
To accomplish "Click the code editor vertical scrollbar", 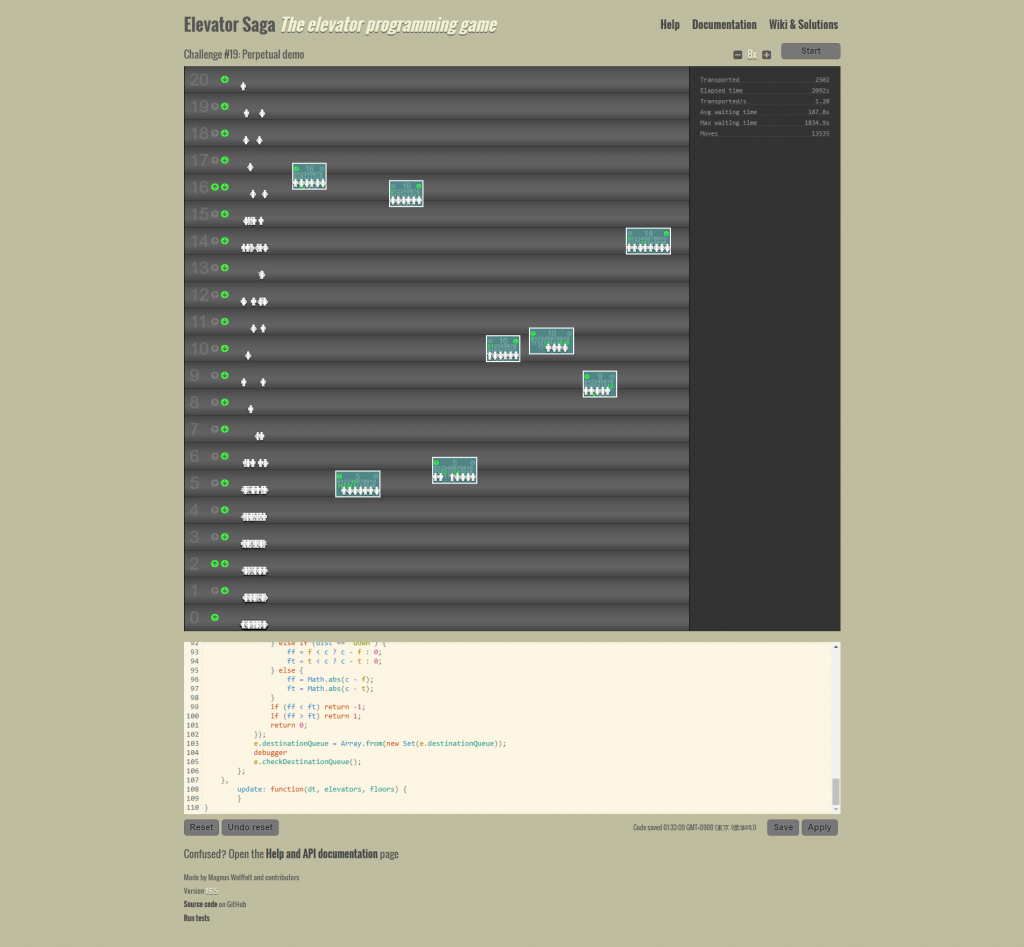I will (x=836, y=790).
